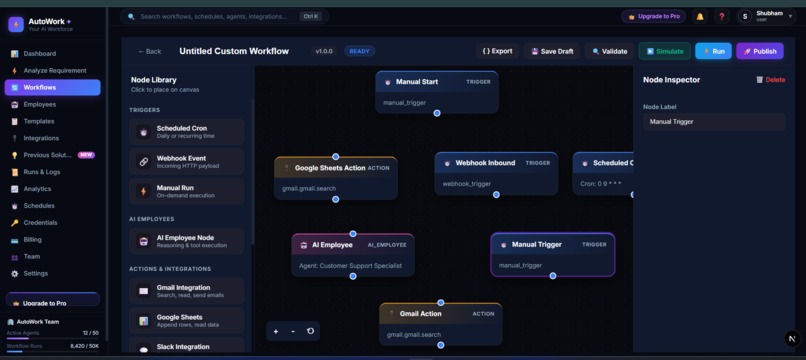Open the notifications bell

pos(700,16)
